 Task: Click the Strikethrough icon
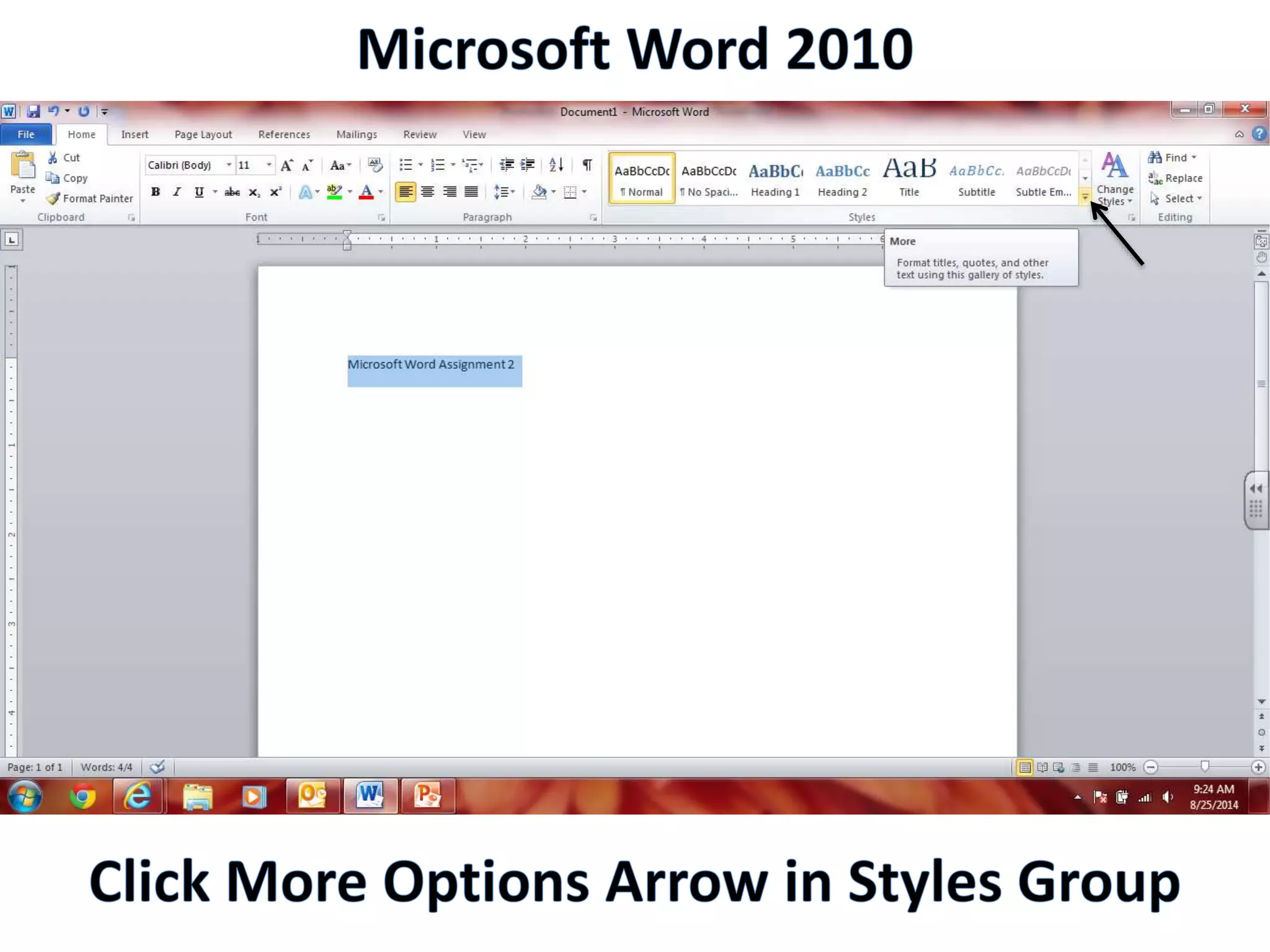(x=232, y=192)
